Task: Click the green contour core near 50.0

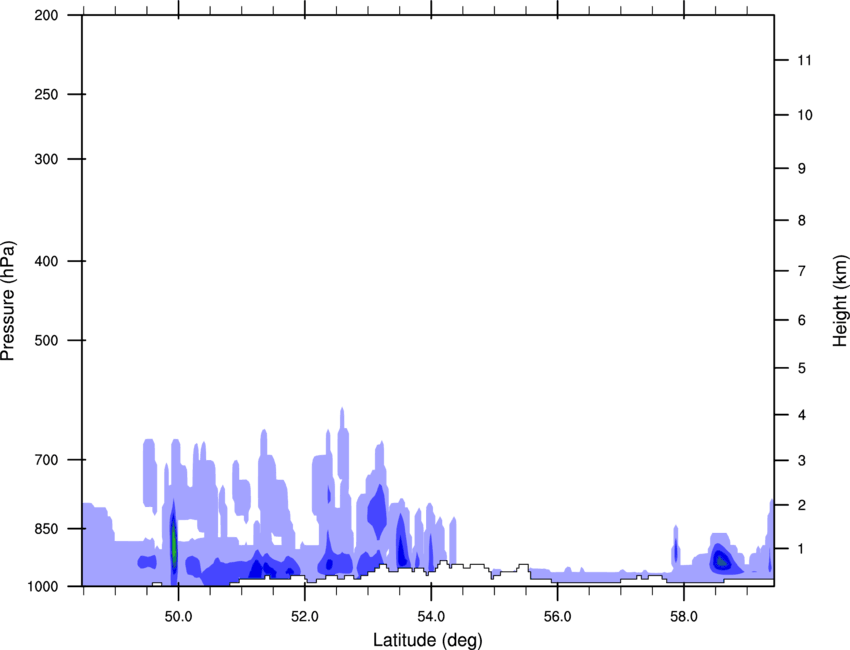Action: pos(174,543)
